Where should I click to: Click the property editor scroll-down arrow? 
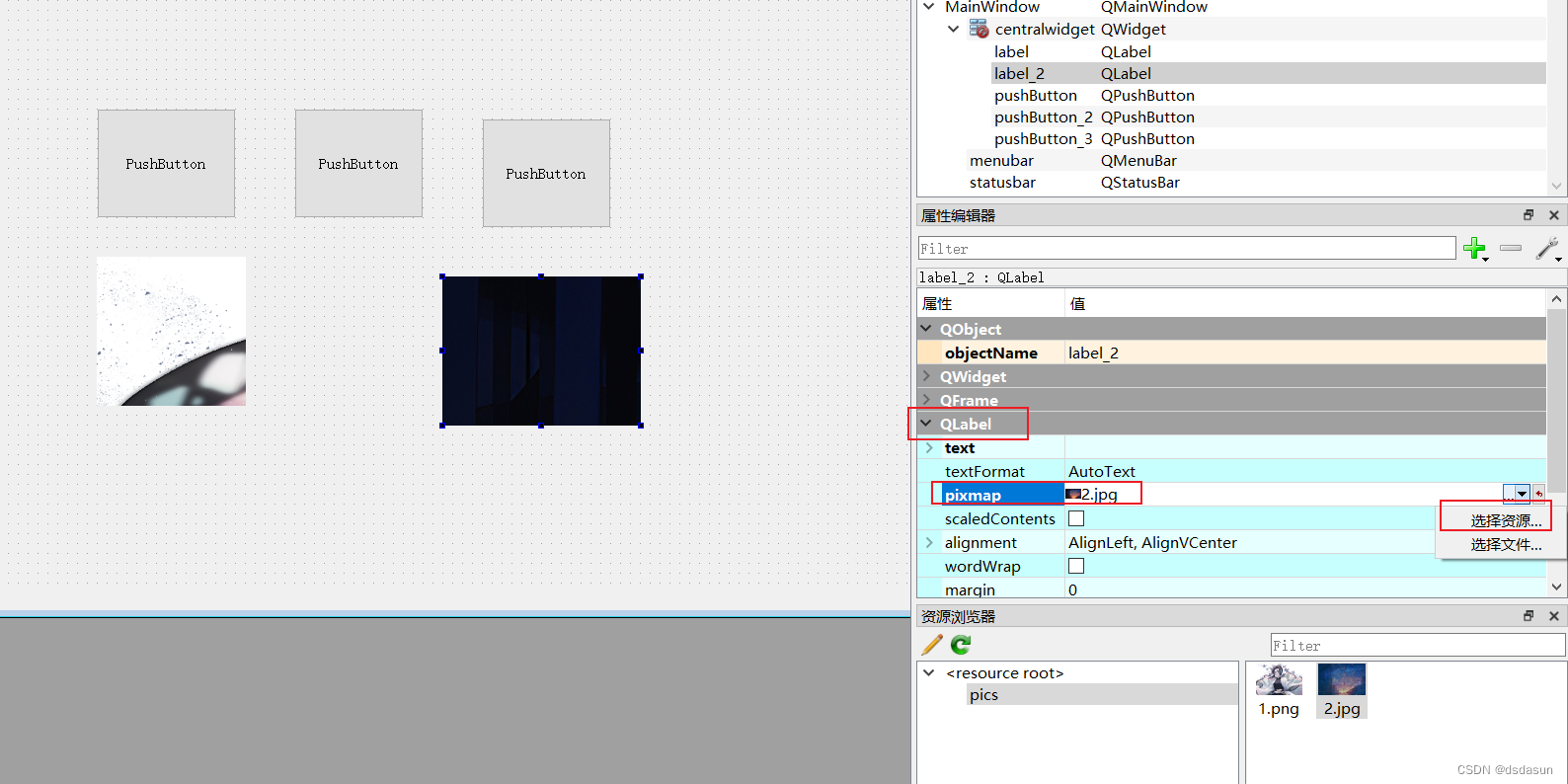1556,588
